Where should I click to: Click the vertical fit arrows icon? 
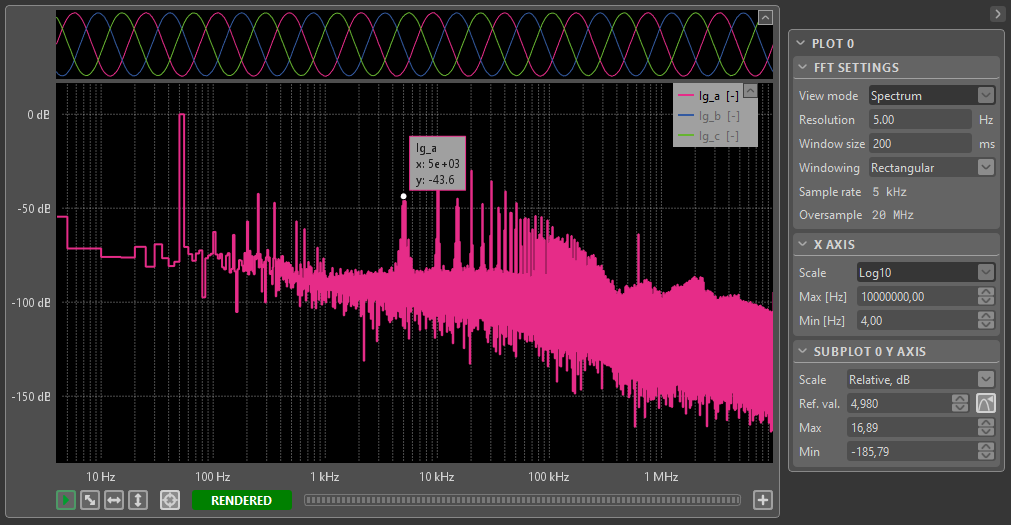pos(139,500)
